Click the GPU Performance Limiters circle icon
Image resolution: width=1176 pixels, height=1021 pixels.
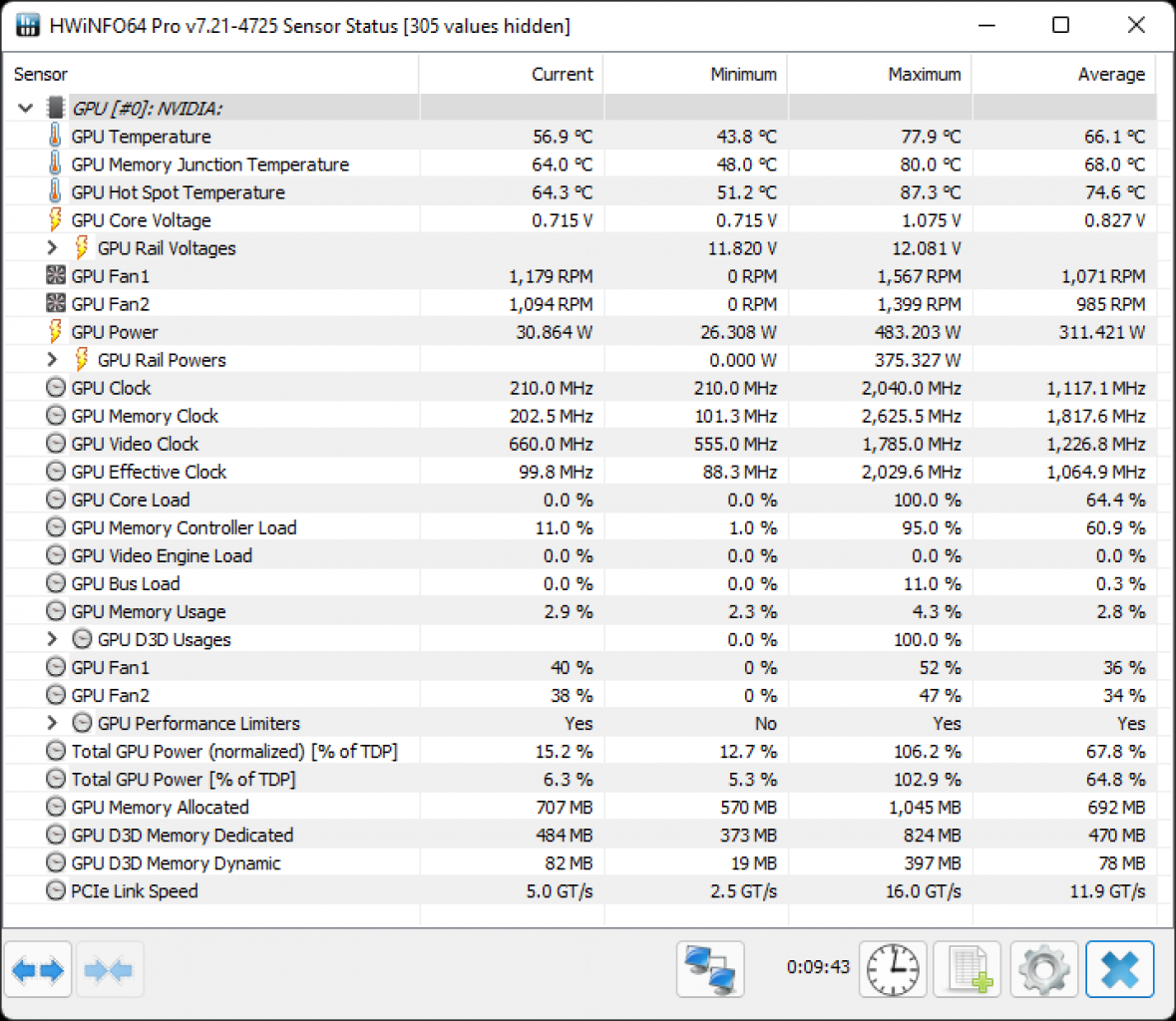coord(83,723)
